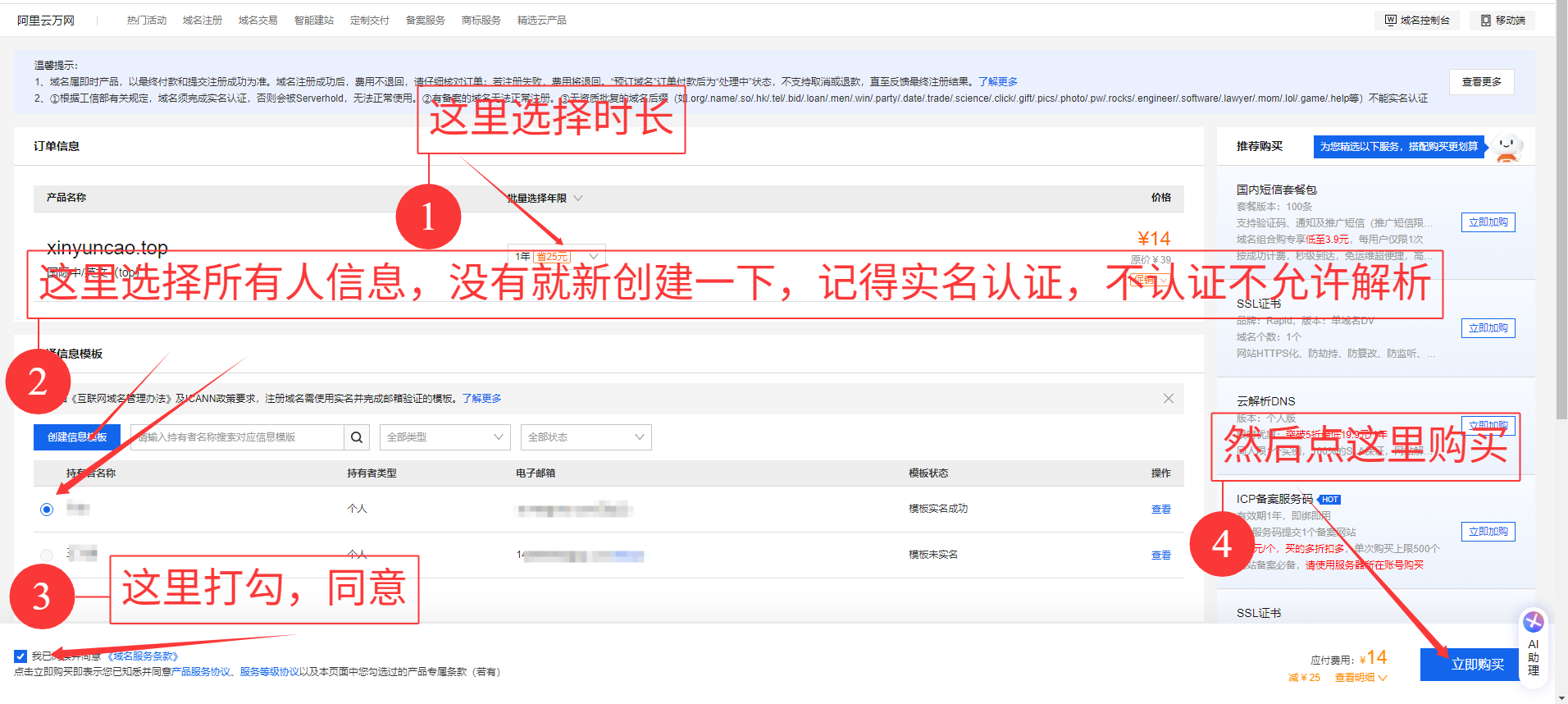Viewport: 1568px width, 704px height.
Task: Select the 模板未实名 holder radio button
Action: pos(47,555)
